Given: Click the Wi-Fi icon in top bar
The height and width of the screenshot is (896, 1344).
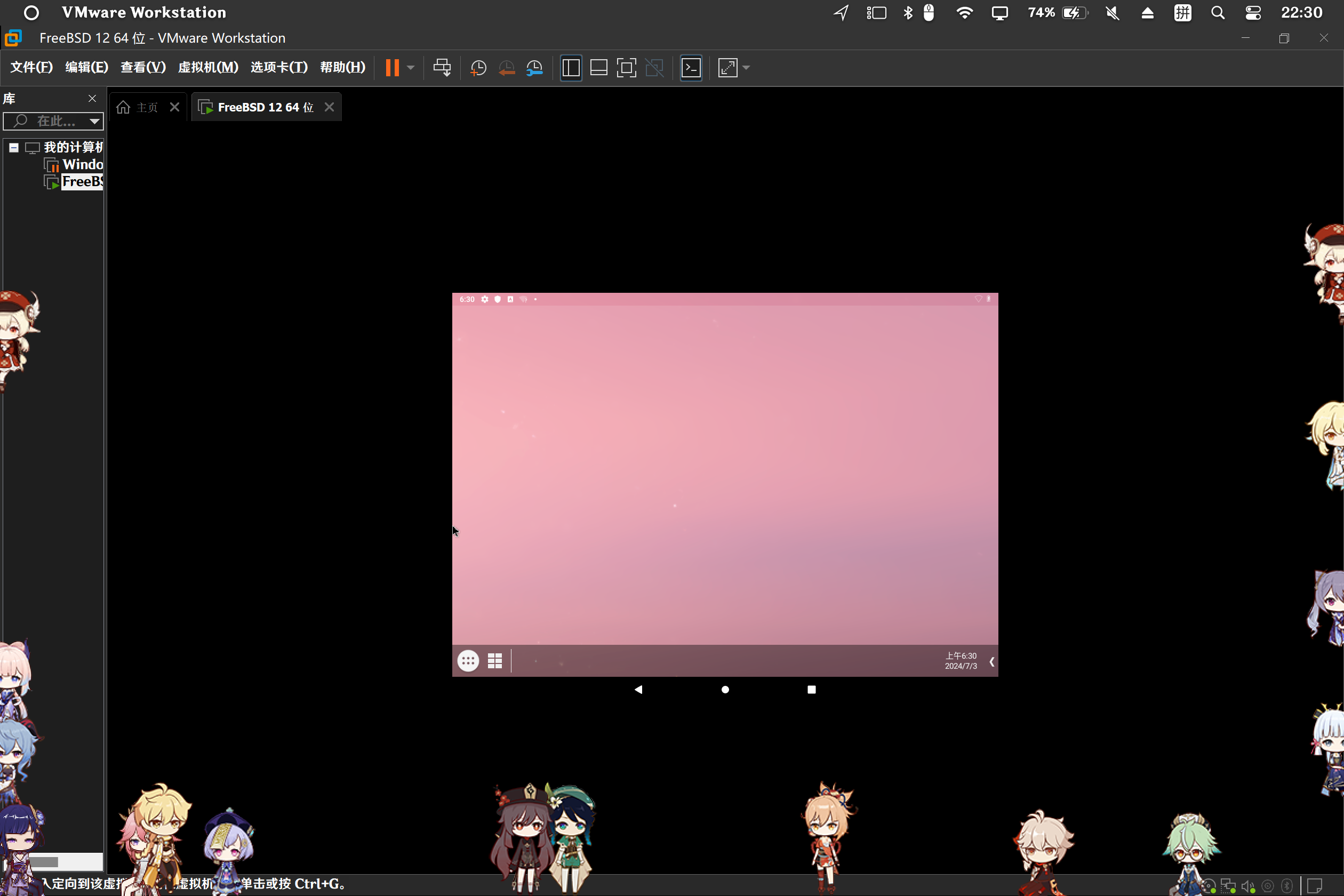Looking at the screenshot, I should (965, 13).
